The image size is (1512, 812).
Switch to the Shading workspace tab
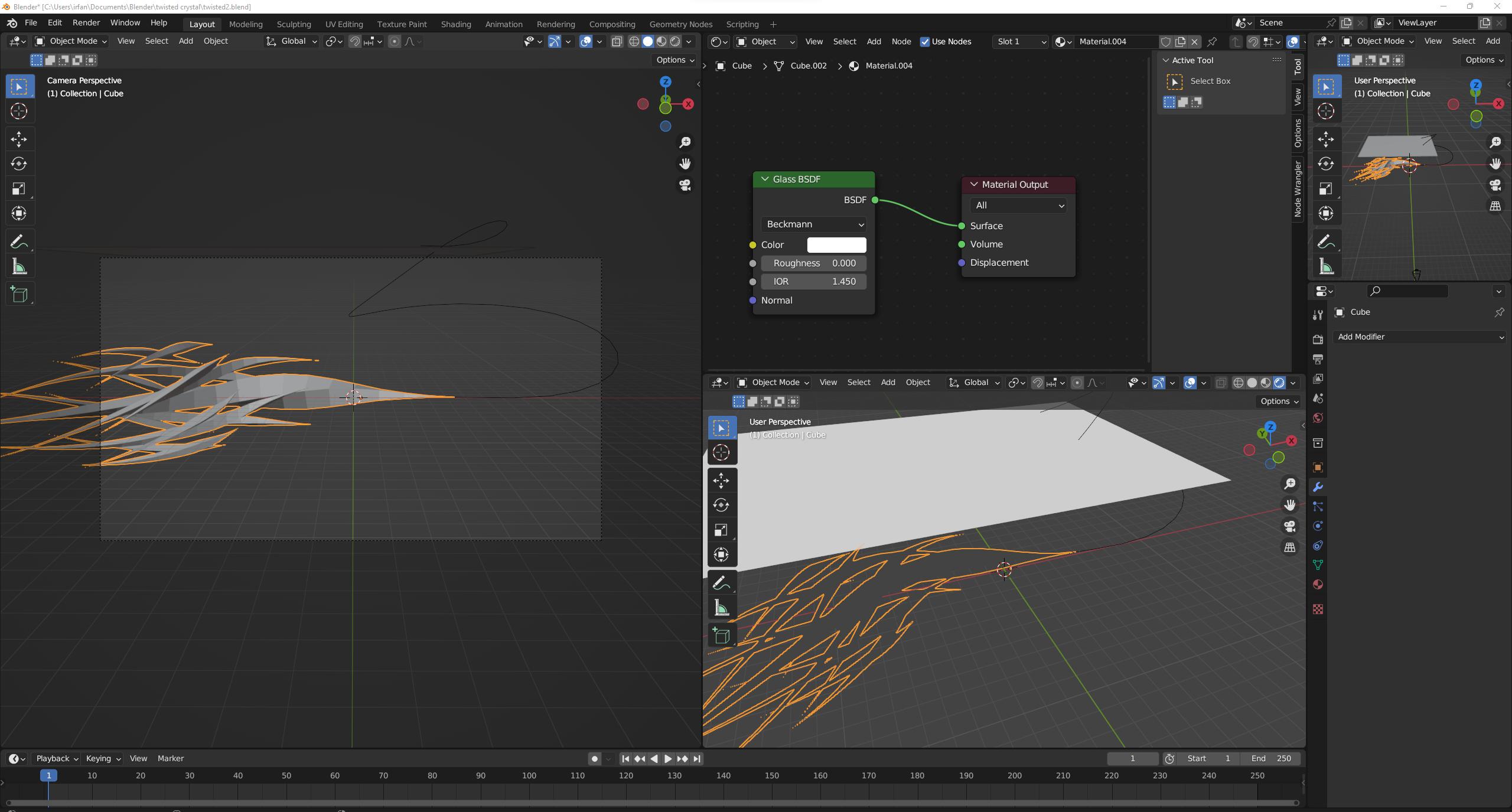pos(456,24)
